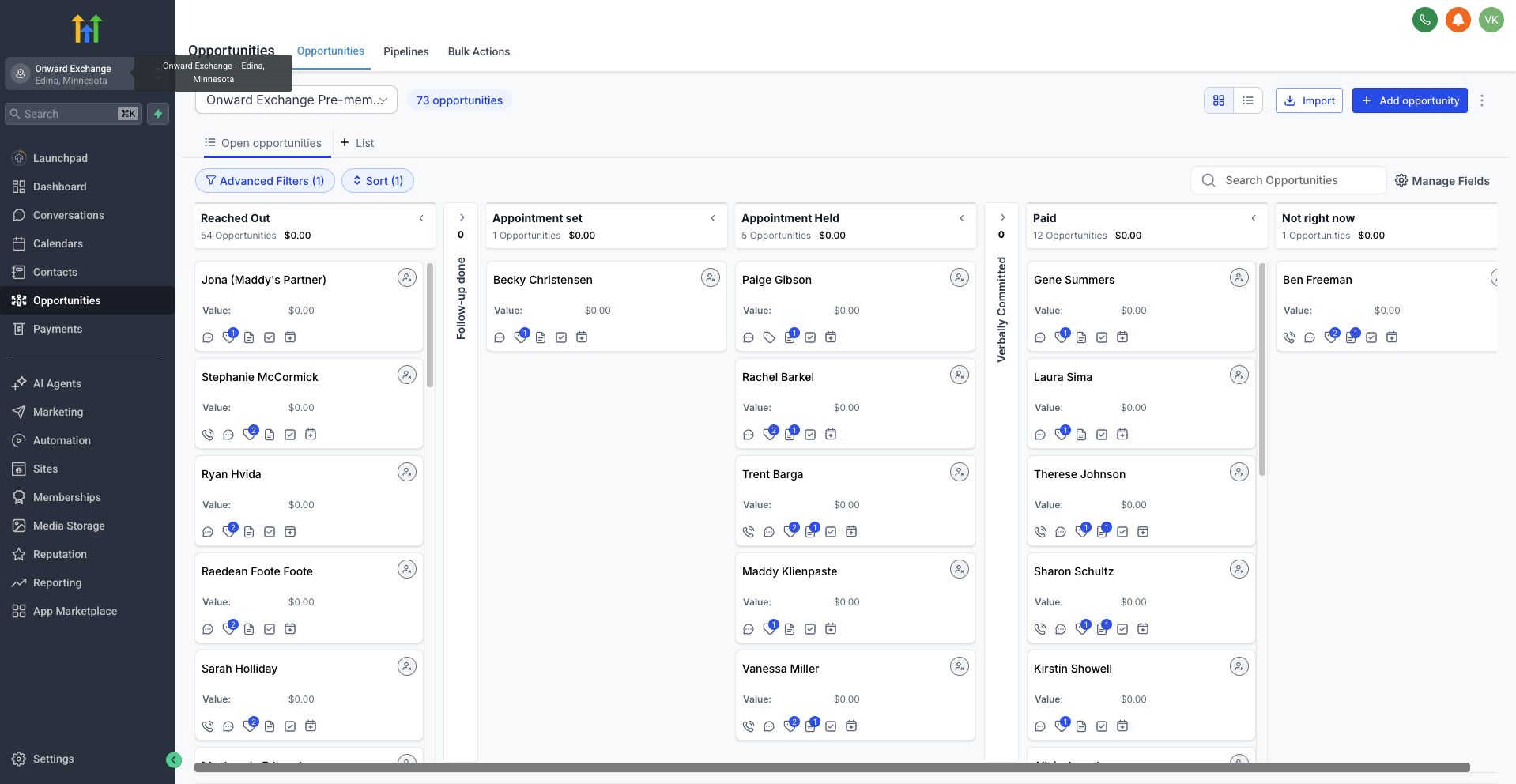This screenshot has width=1516, height=784.
Task: Open the orange notifications bell
Action: 1458,20
